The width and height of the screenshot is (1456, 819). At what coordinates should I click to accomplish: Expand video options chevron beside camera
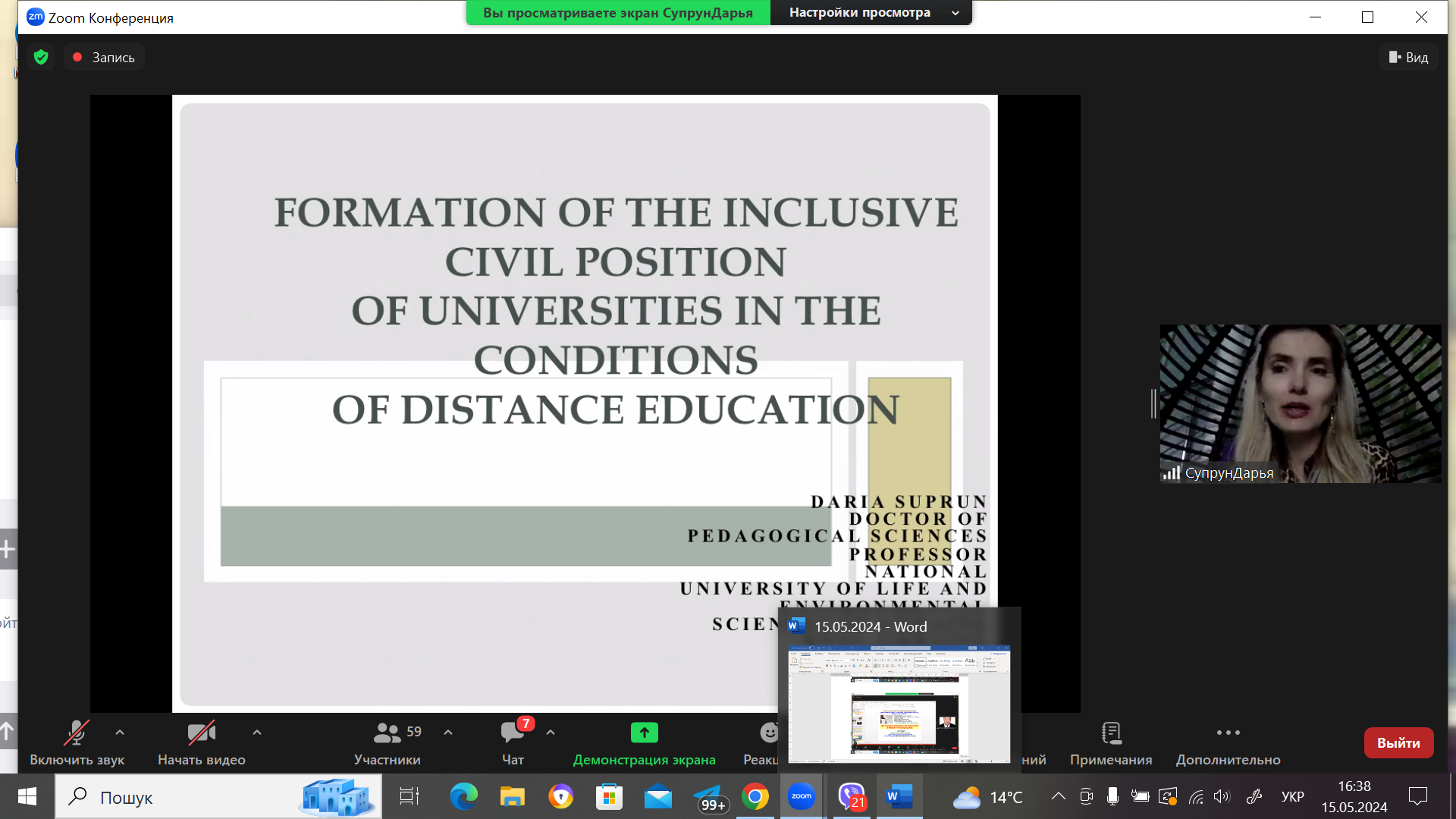coord(257,733)
